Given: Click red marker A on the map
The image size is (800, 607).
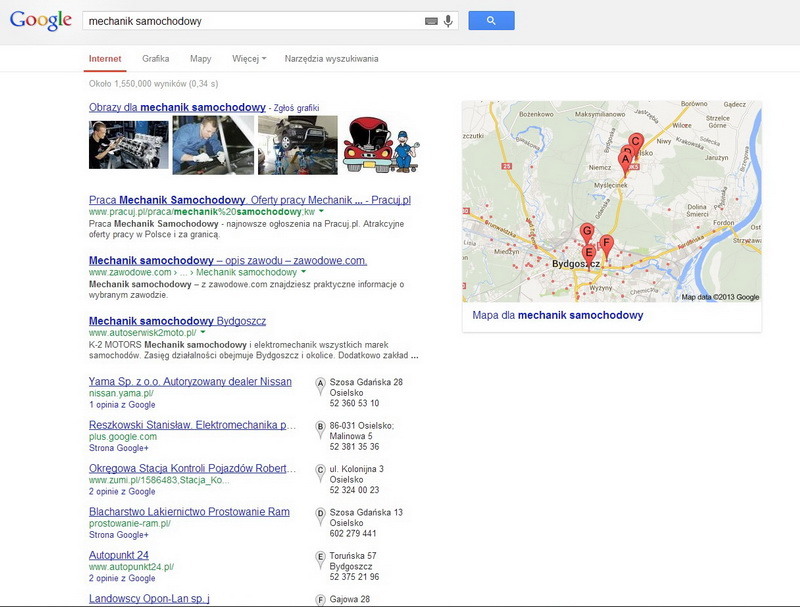Looking at the screenshot, I should click(625, 163).
